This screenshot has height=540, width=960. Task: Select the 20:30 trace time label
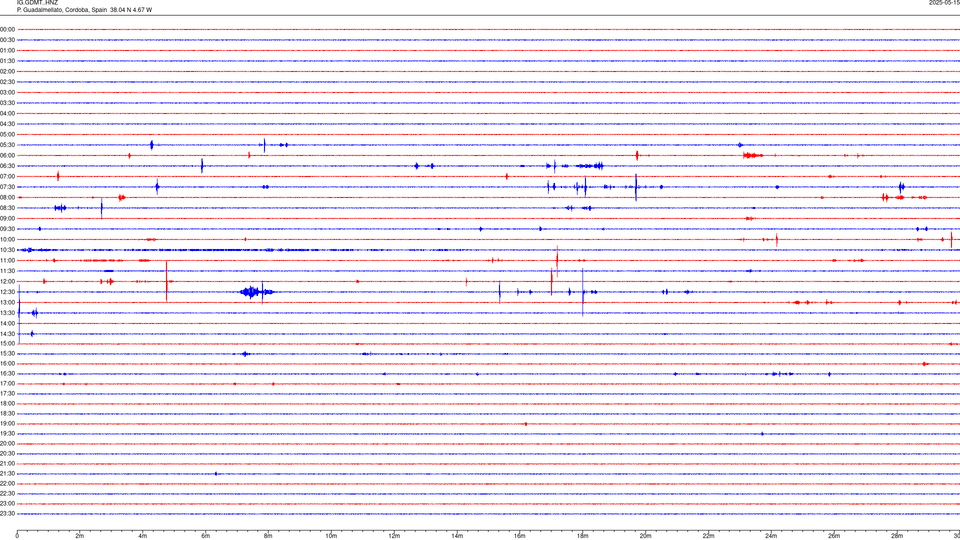(7, 454)
